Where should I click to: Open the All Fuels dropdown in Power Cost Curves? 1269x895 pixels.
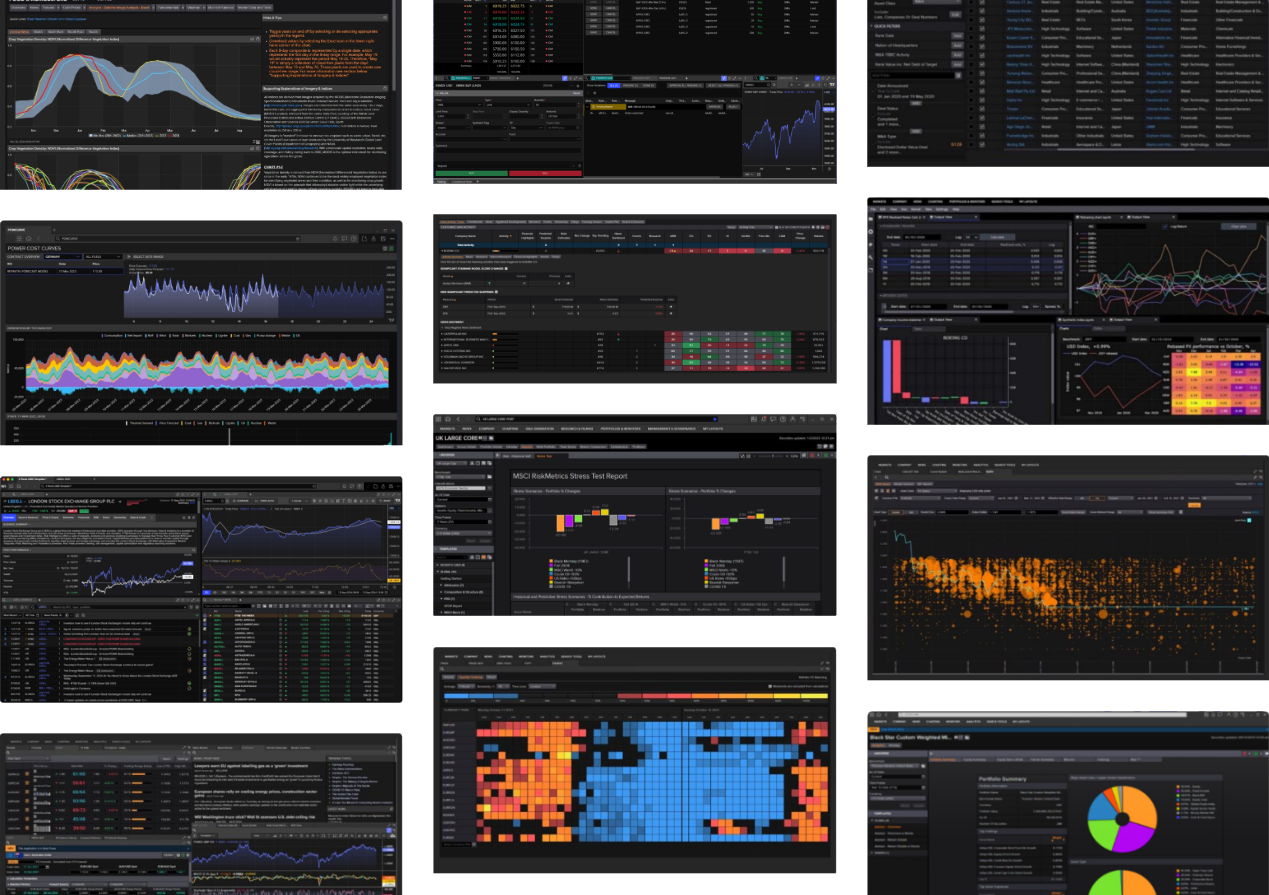(x=101, y=257)
